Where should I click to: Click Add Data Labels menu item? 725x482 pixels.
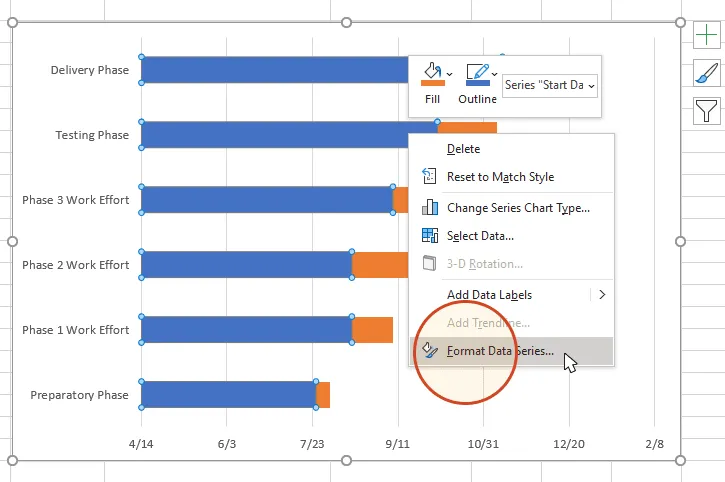pyautogui.click(x=489, y=295)
